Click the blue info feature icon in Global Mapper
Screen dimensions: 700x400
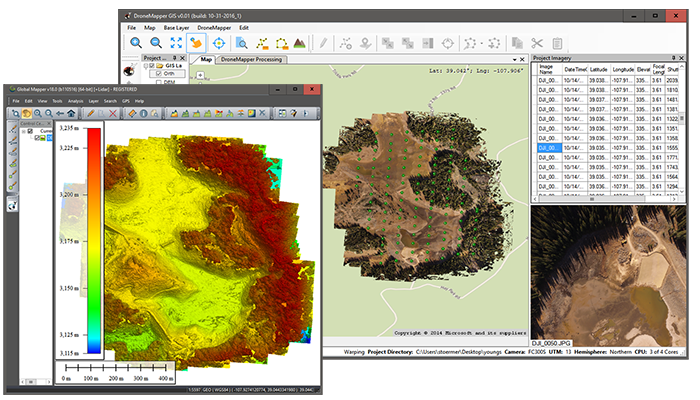pyautogui.click(x=143, y=113)
